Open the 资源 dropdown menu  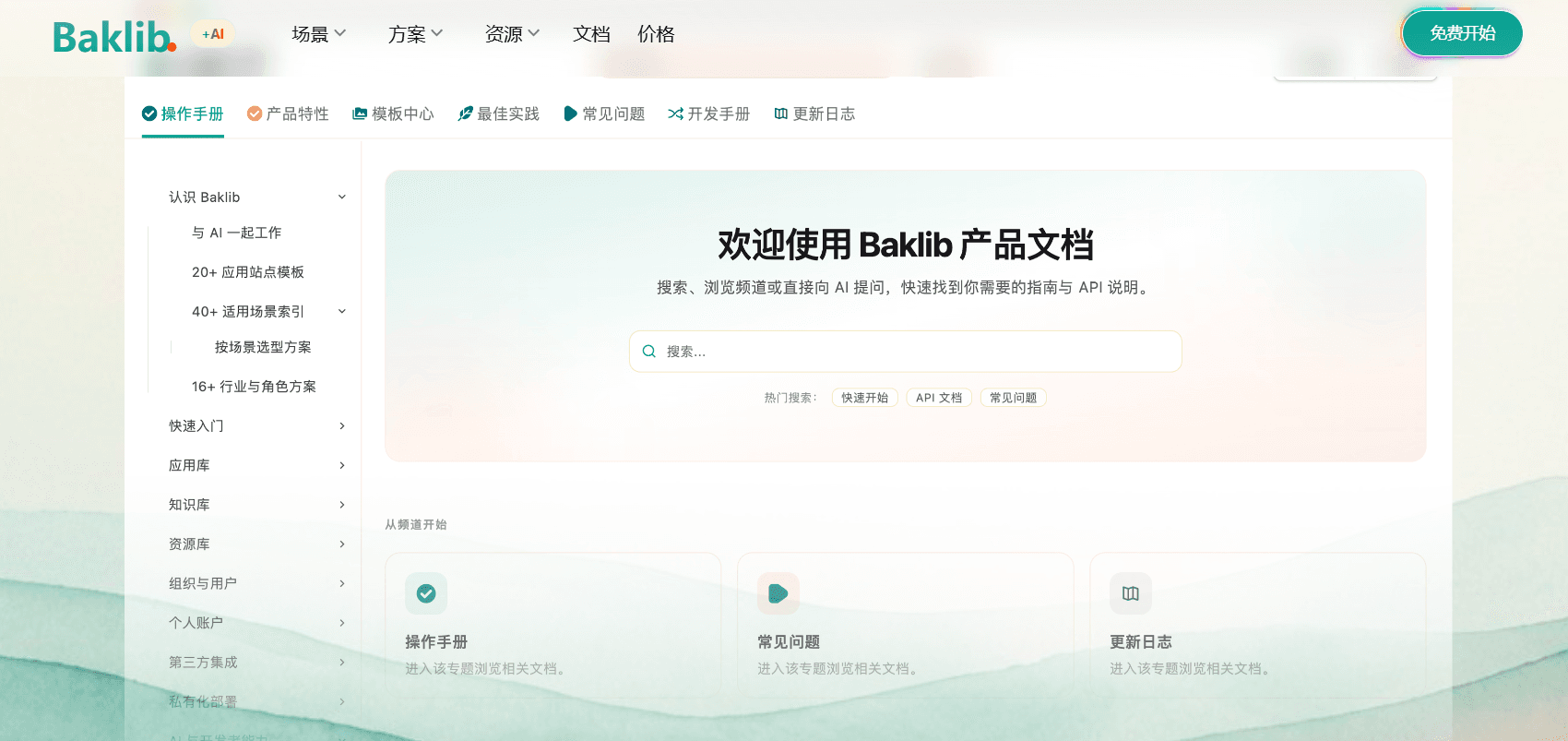coord(513,34)
